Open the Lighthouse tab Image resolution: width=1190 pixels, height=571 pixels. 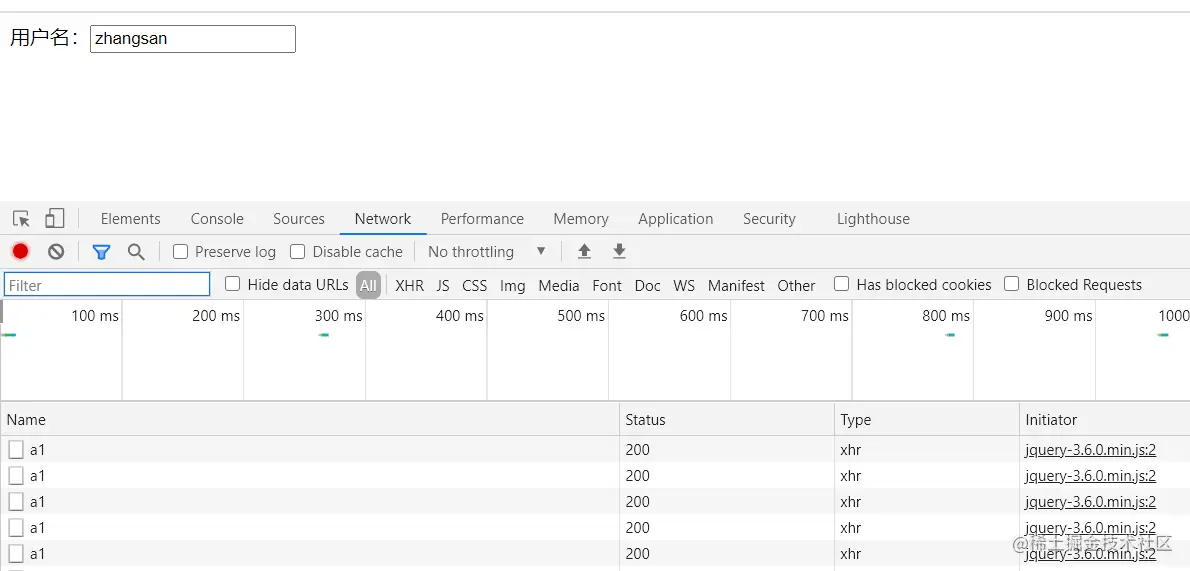tap(873, 219)
